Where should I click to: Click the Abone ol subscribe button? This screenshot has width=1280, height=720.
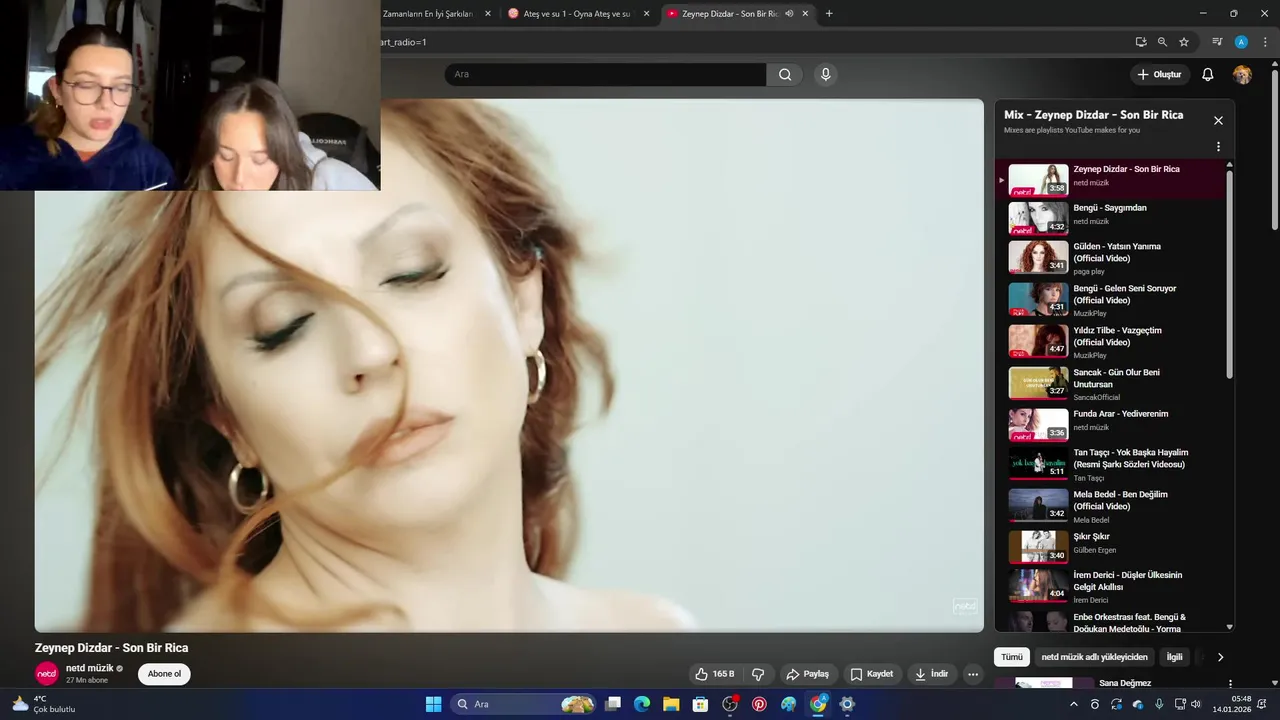tap(164, 674)
